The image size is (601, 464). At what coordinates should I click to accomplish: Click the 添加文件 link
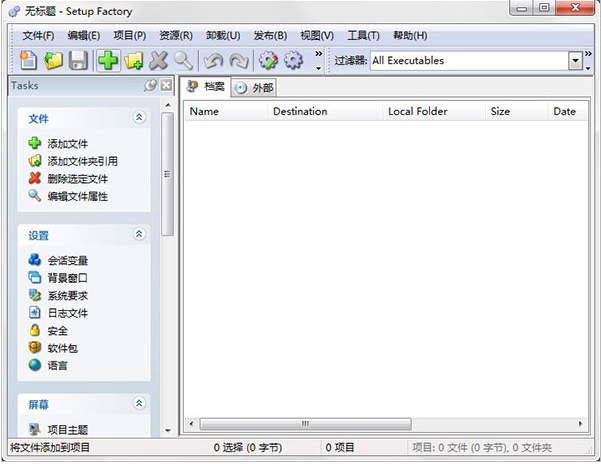(x=67, y=144)
